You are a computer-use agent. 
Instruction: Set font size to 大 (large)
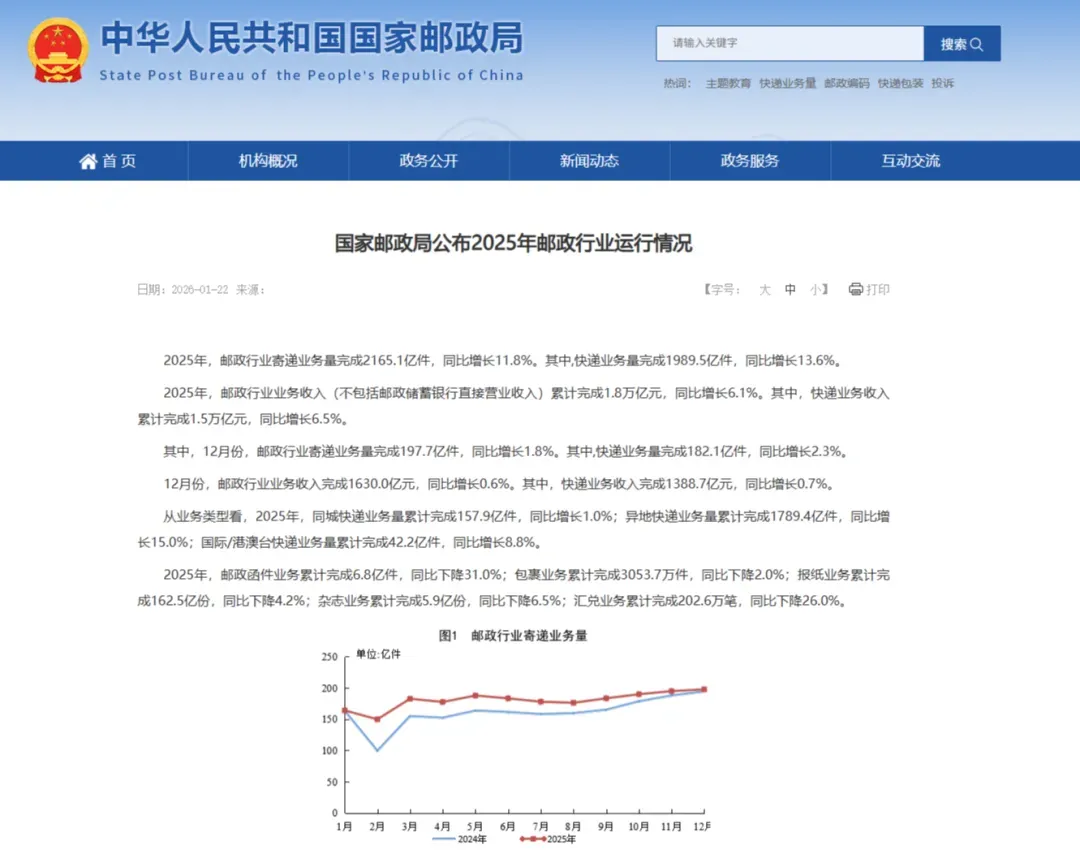765,290
